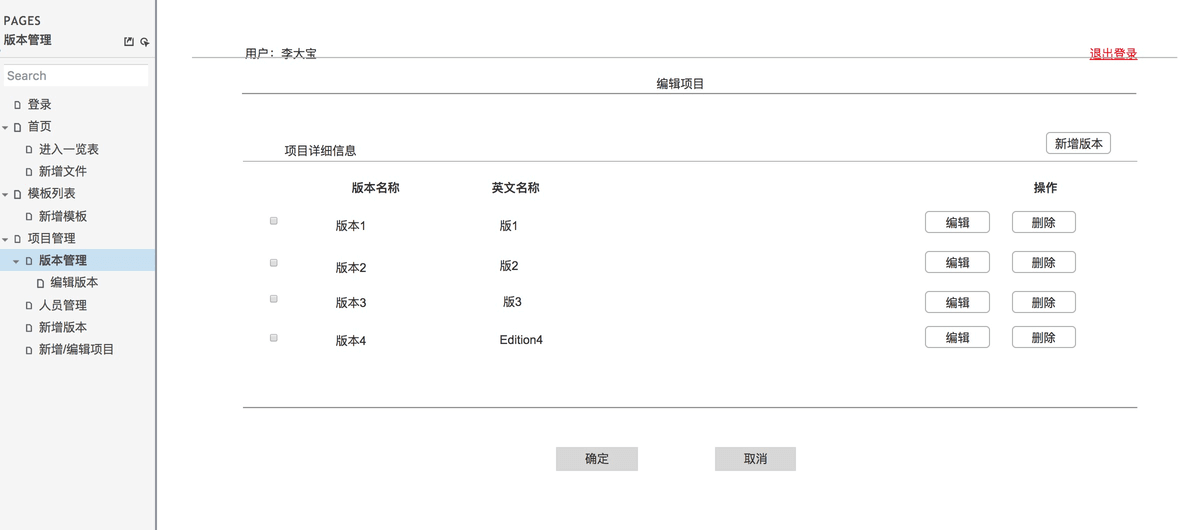
Task: Click the page icon beside 进入一览表
Action: [29, 150]
